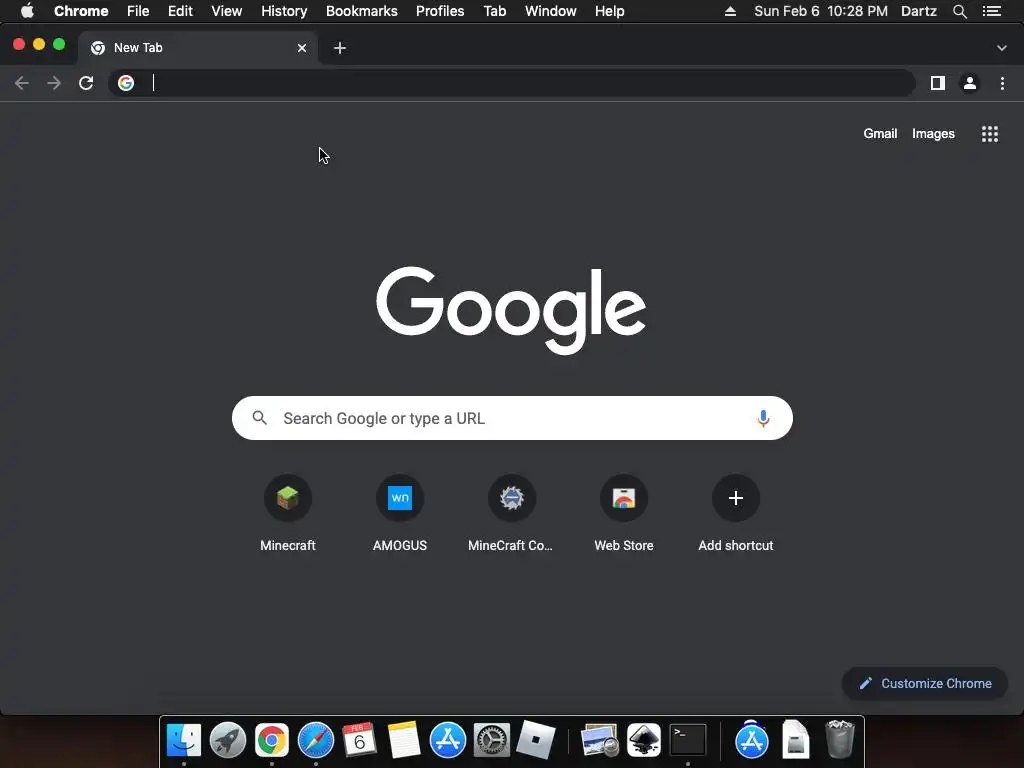
Task: Click the date and time in menu bar
Action: [821, 11]
